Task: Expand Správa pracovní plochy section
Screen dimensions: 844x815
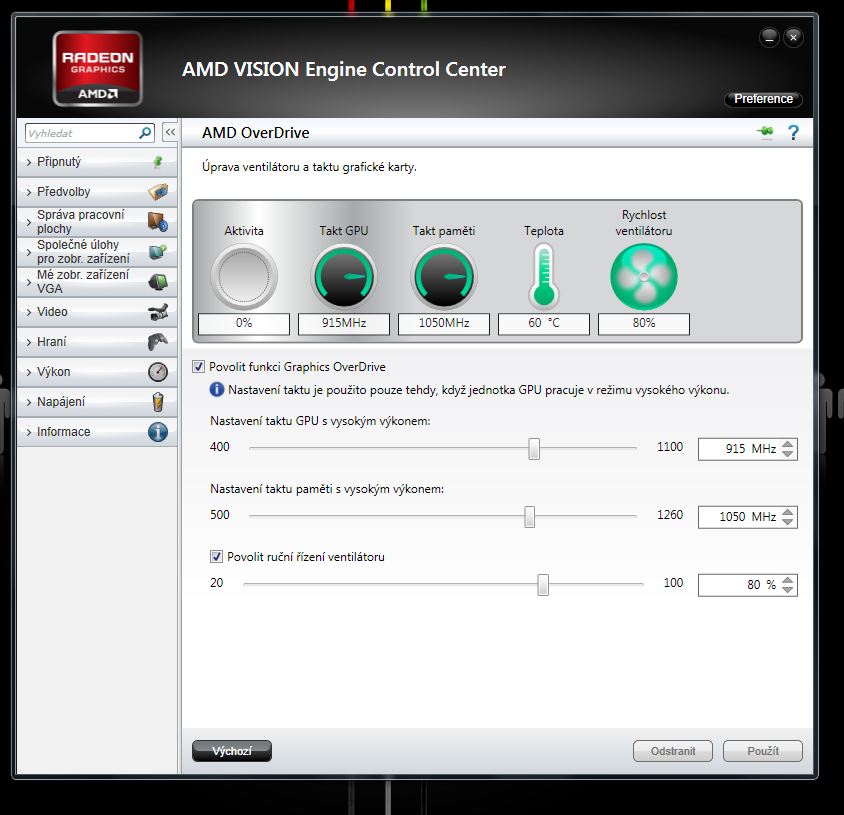Action: pyautogui.click(x=97, y=222)
